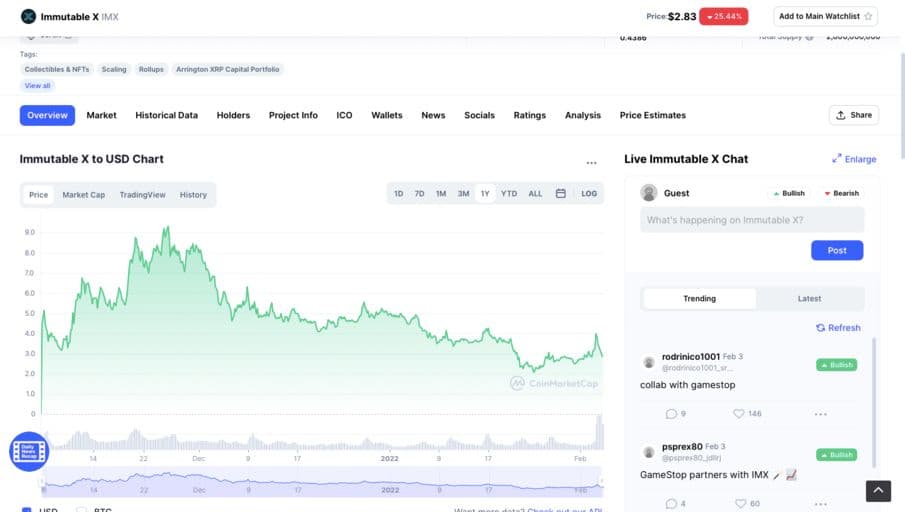The width and height of the screenshot is (905, 512).
Task: Click the Enlarge chat icon
Action: [837, 159]
